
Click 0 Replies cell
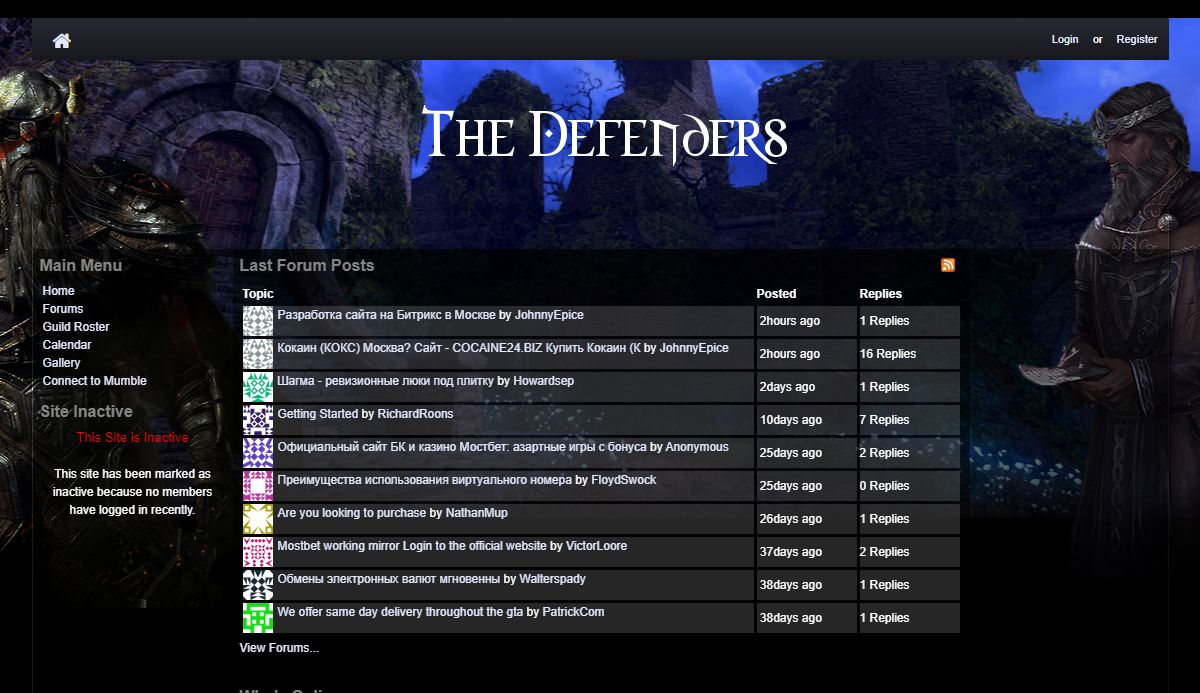tap(909, 486)
